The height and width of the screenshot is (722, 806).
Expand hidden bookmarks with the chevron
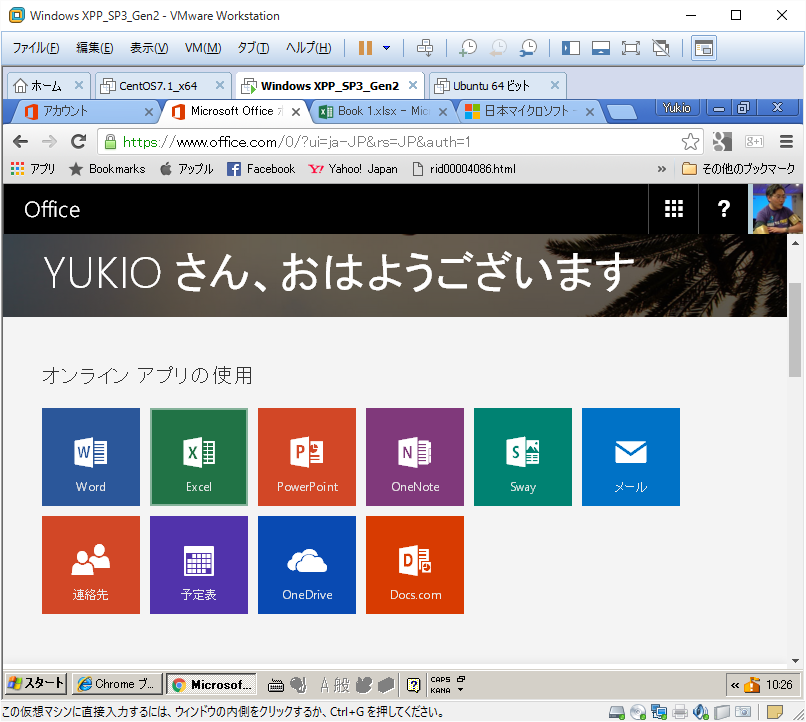[662, 169]
